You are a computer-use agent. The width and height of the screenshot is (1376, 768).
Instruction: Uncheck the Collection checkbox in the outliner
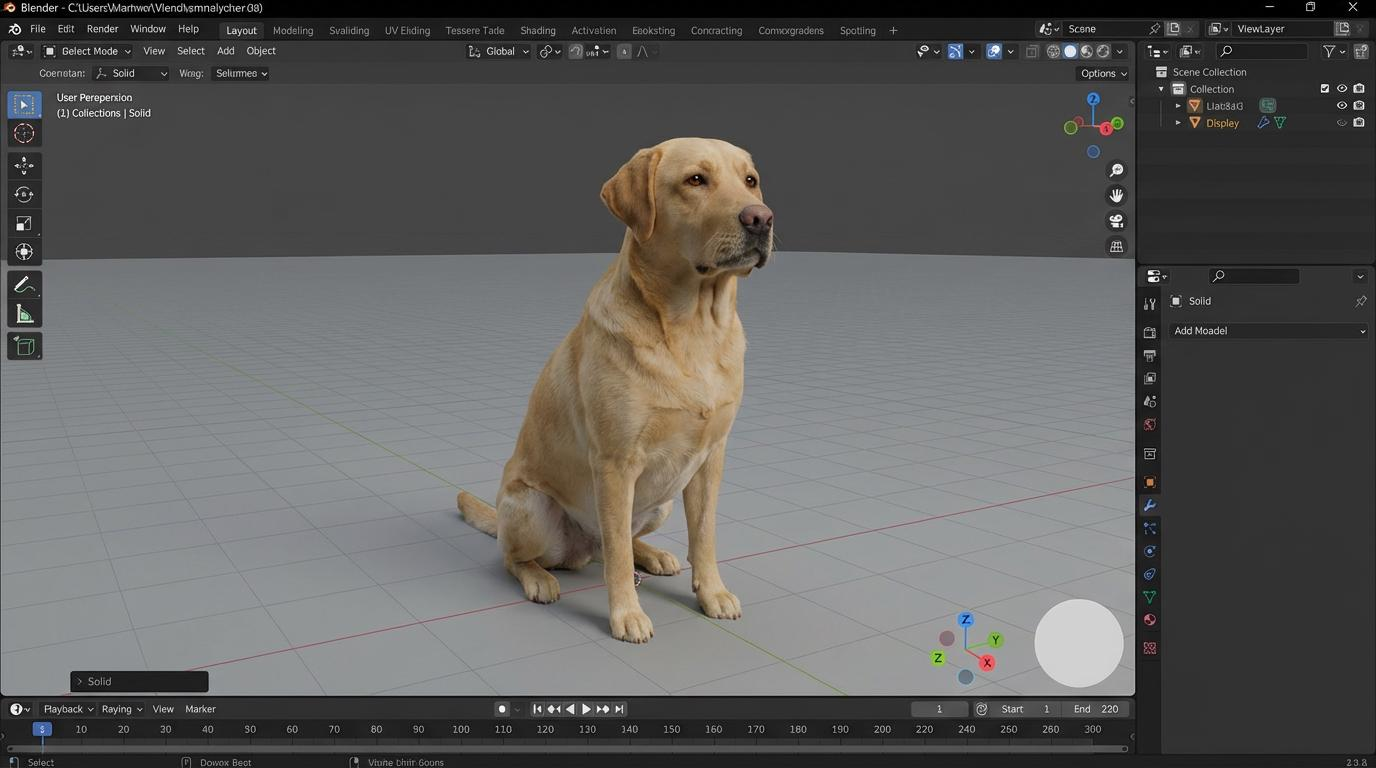1324,88
